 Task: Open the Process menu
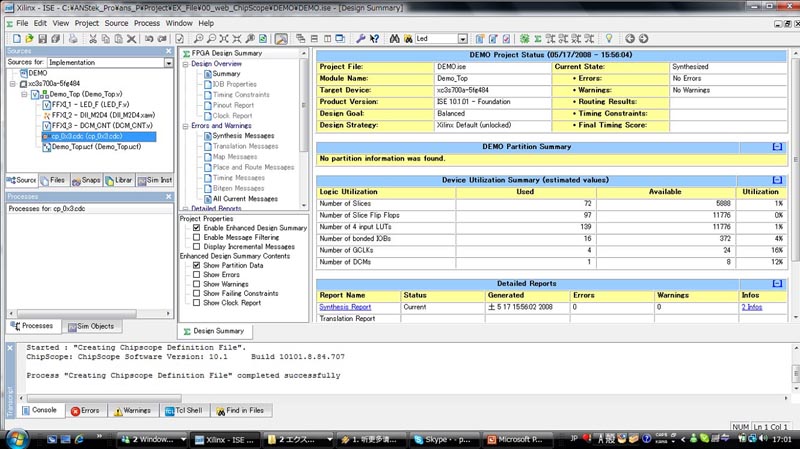click(x=147, y=23)
